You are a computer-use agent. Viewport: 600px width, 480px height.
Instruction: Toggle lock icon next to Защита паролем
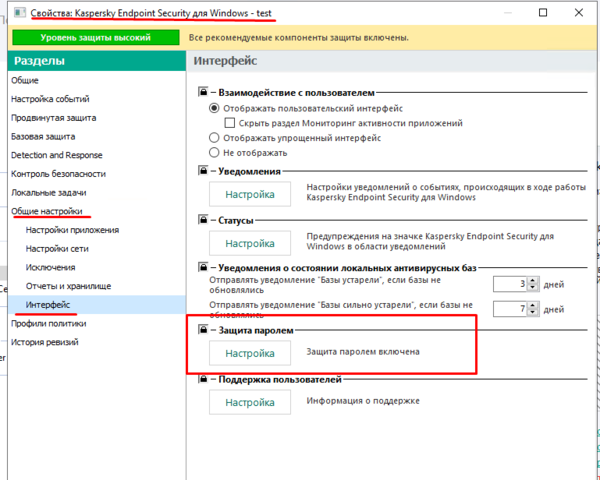(203, 329)
